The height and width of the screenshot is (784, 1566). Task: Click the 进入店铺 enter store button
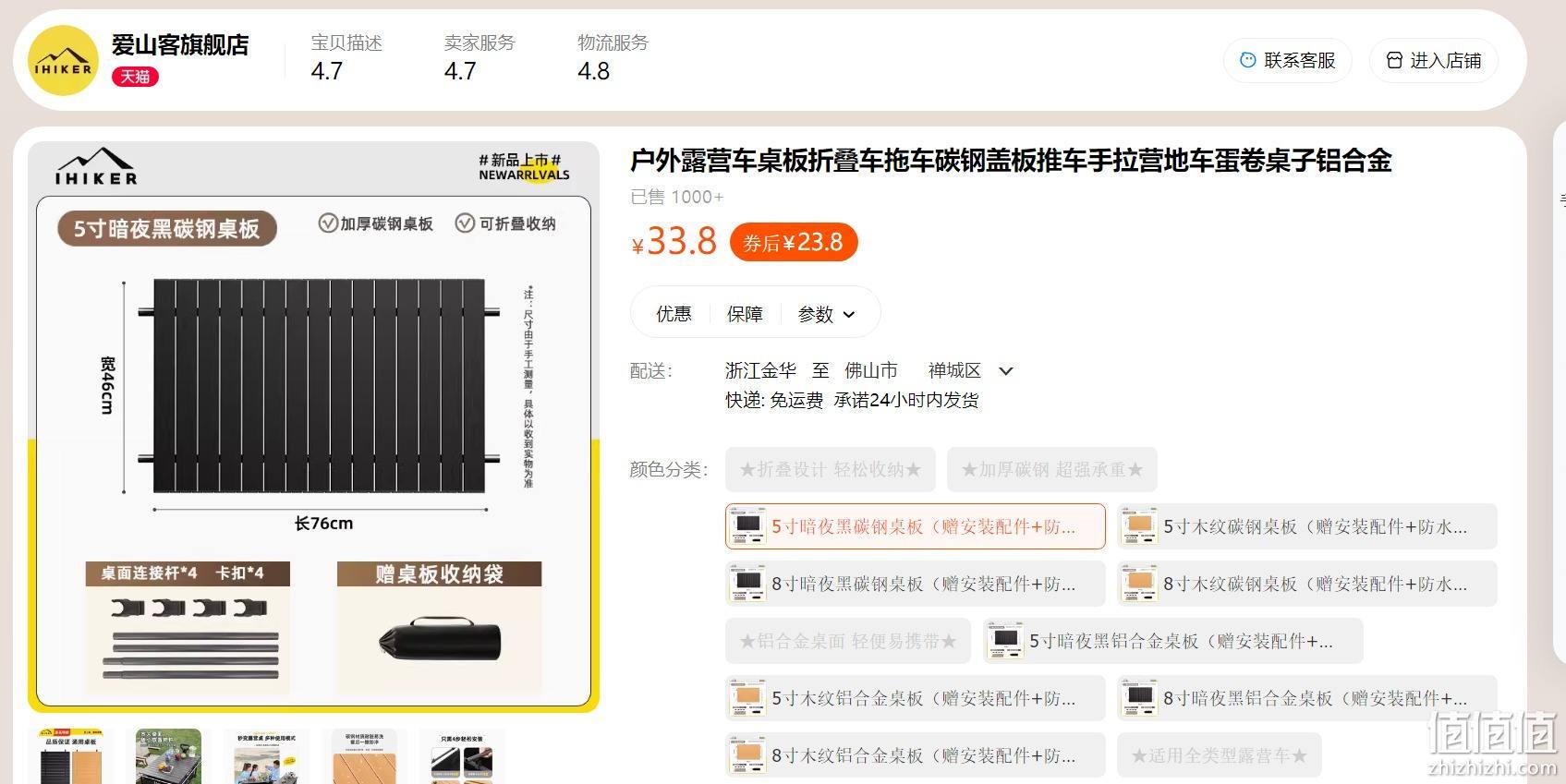tap(1434, 60)
